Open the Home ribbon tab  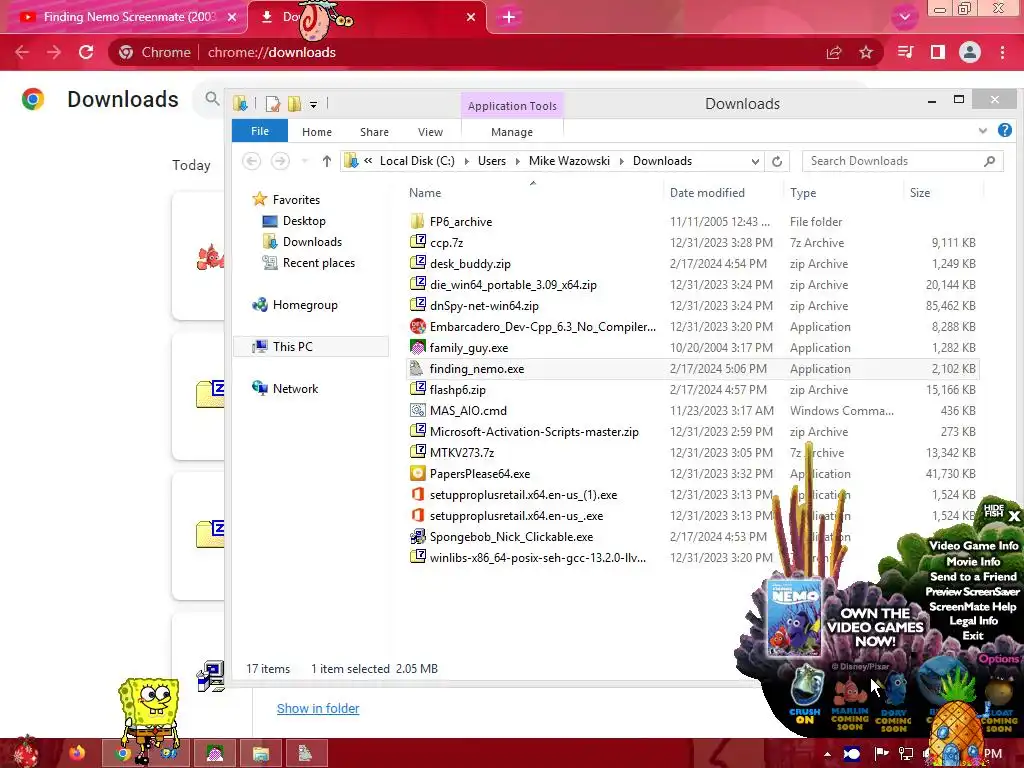[317, 132]
